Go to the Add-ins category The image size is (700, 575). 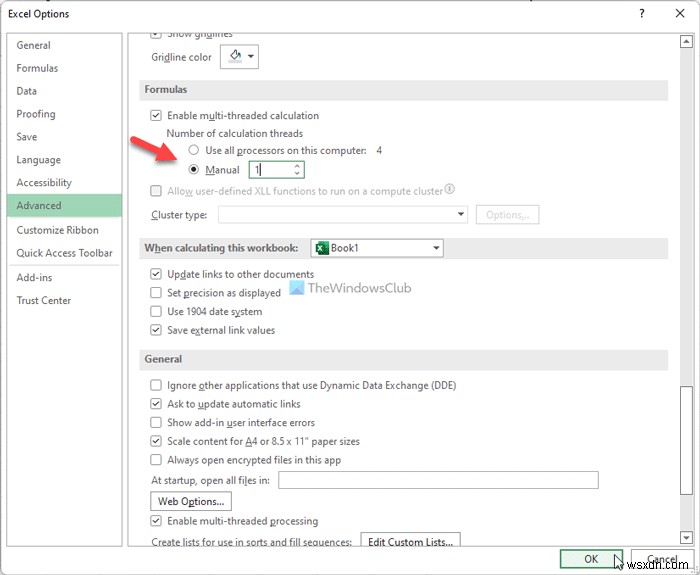[x=64, y=278]
